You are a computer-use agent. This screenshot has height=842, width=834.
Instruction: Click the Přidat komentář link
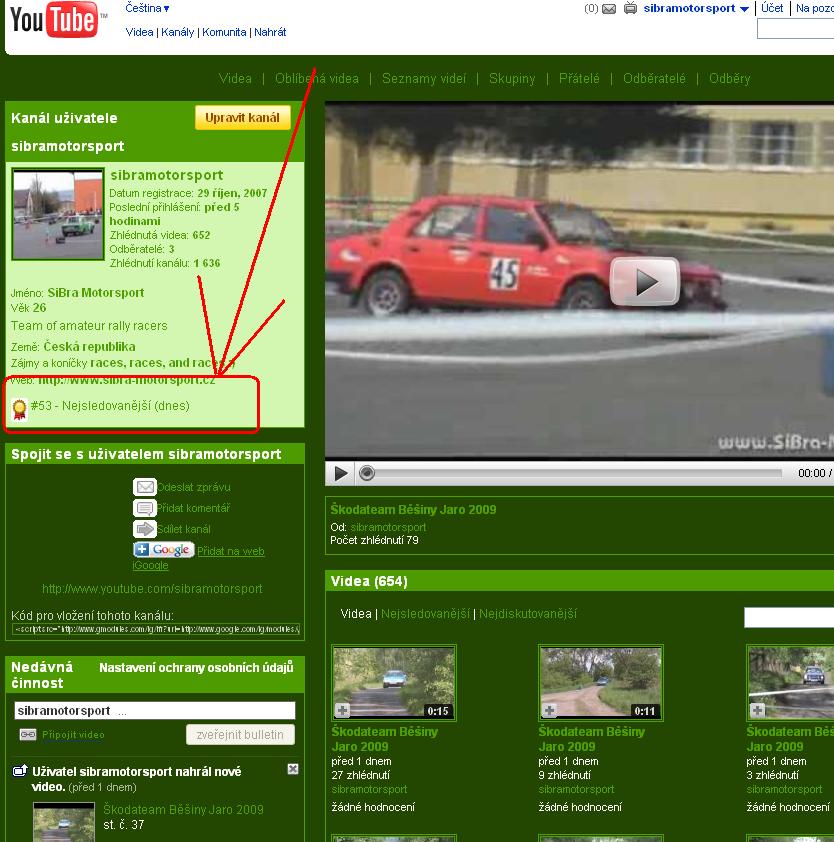pyautogui.click(x=193, y=508)
